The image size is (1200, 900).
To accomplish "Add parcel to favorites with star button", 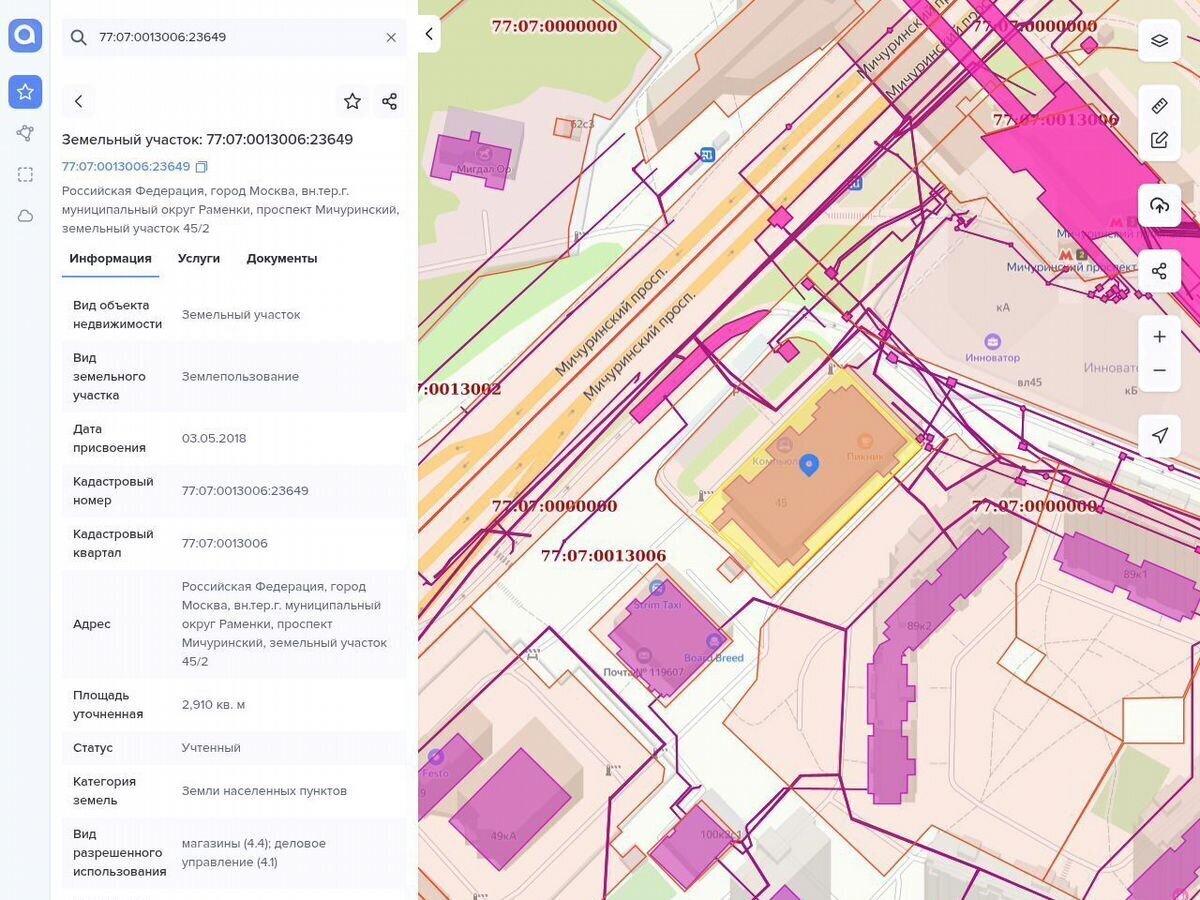I will coord(352,101).
